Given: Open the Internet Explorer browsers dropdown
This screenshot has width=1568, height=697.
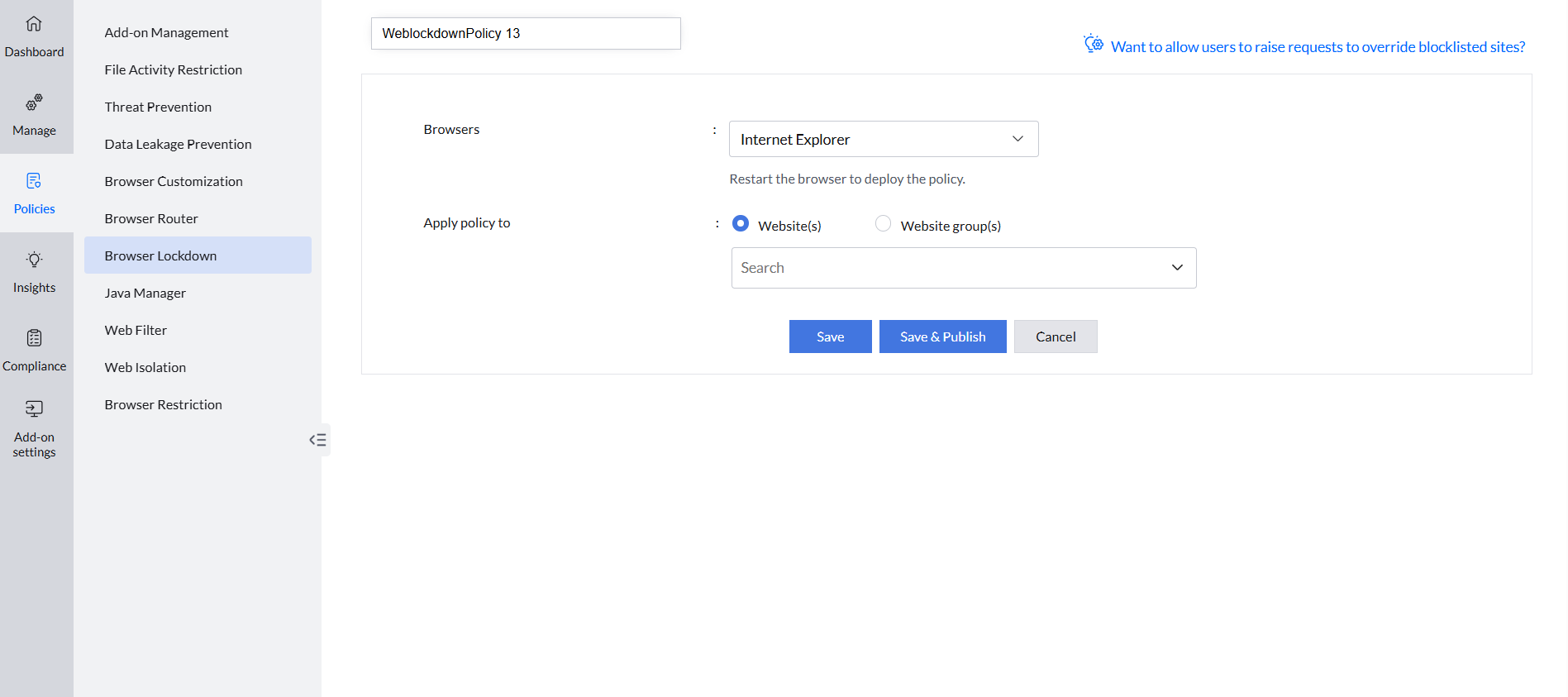Looking at the screenshot, I should tap(883, 139).
